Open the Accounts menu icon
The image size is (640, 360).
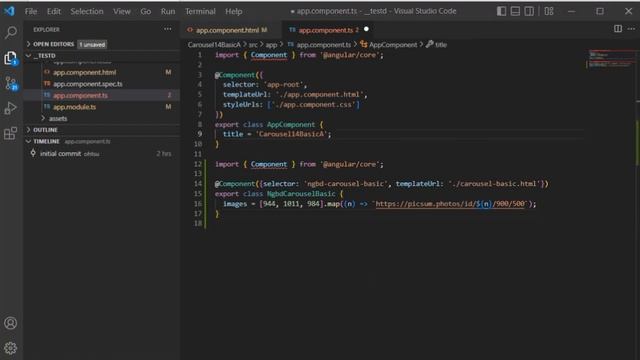tap(11, 323)
